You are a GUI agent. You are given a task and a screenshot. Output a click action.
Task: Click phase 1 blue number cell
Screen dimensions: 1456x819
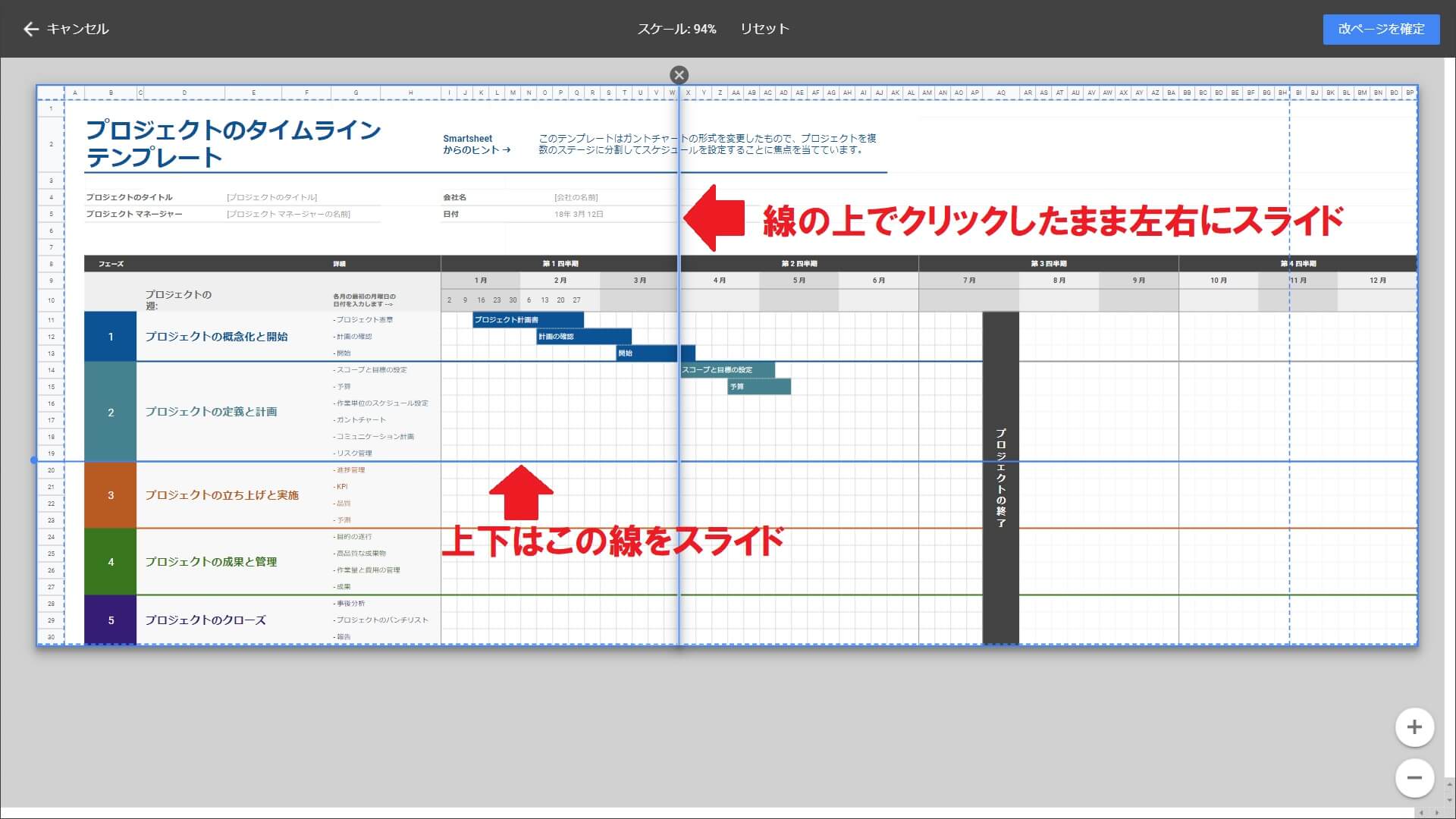click(x=111, y=336)
